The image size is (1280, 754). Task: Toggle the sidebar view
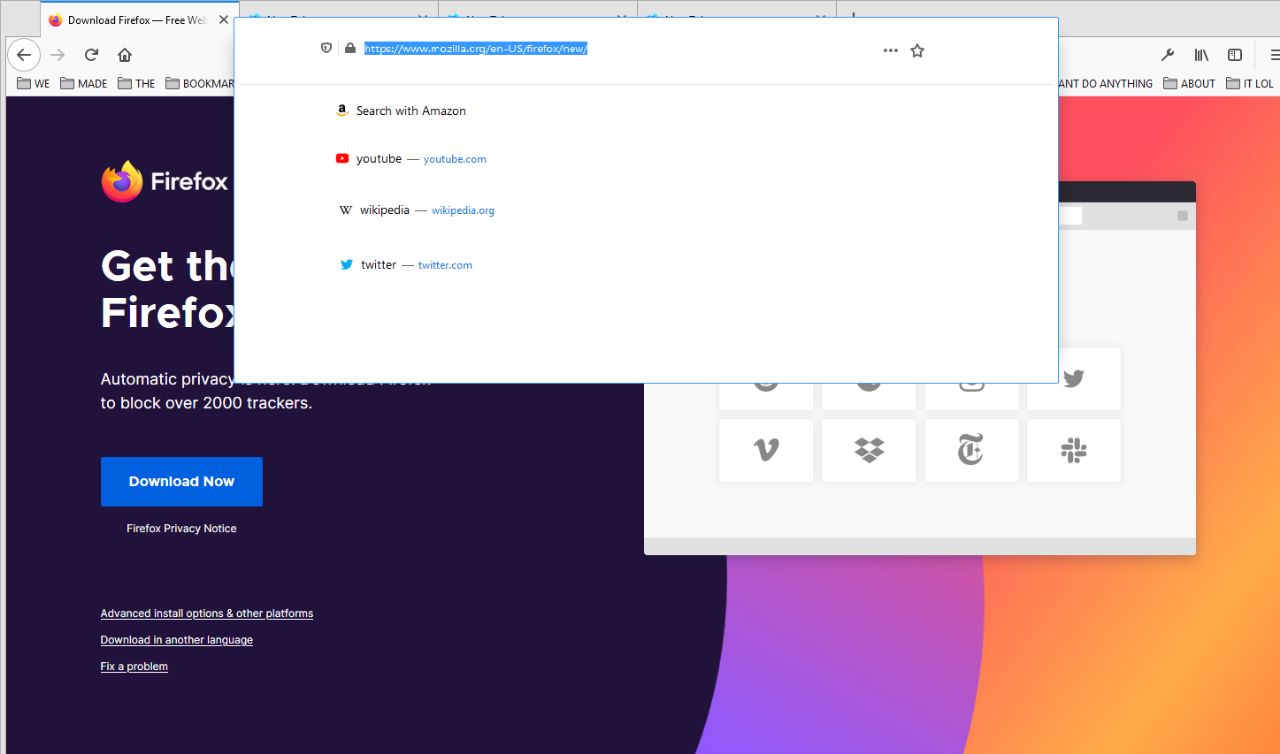(x=1235, y=55)
